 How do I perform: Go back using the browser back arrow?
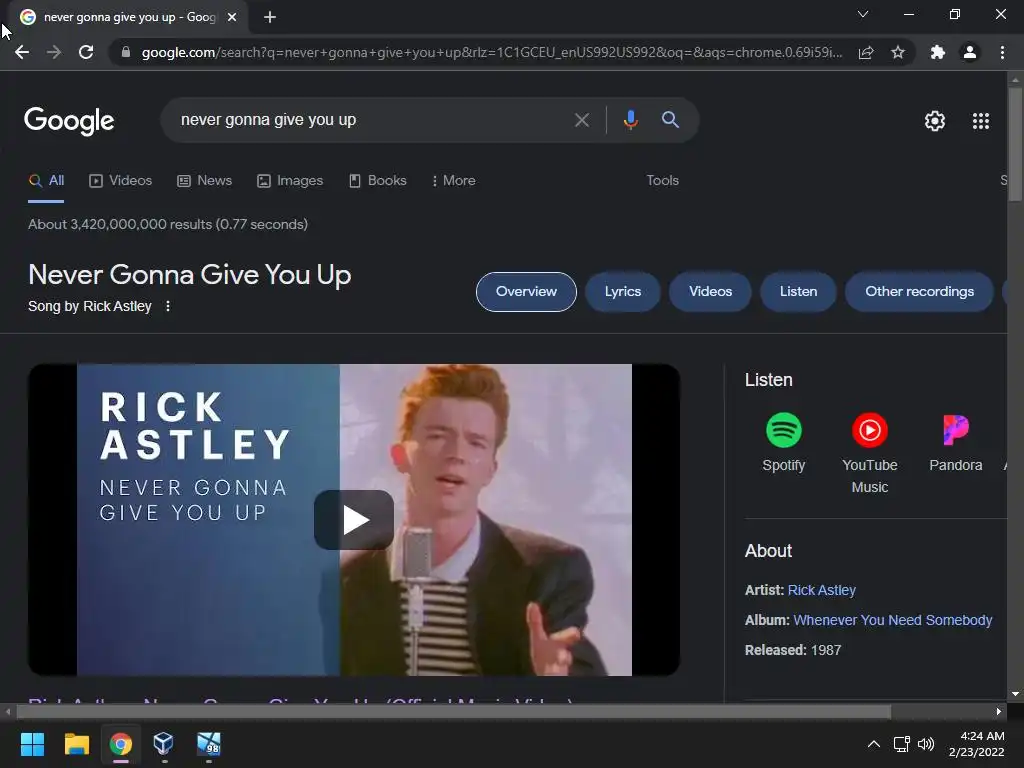pyautogui.click(x=22, y=52)
